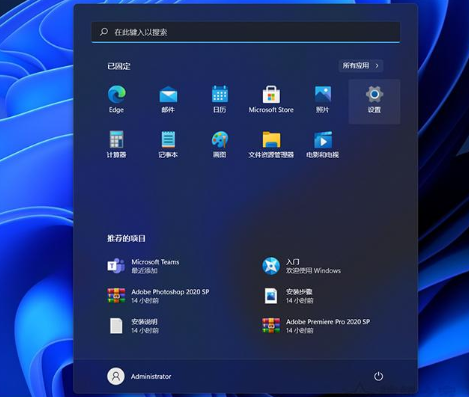Click the Adobe Premiere Pro 2020 SP archive icon
This screenshot has height=397, width=469.
click(271, 325)
